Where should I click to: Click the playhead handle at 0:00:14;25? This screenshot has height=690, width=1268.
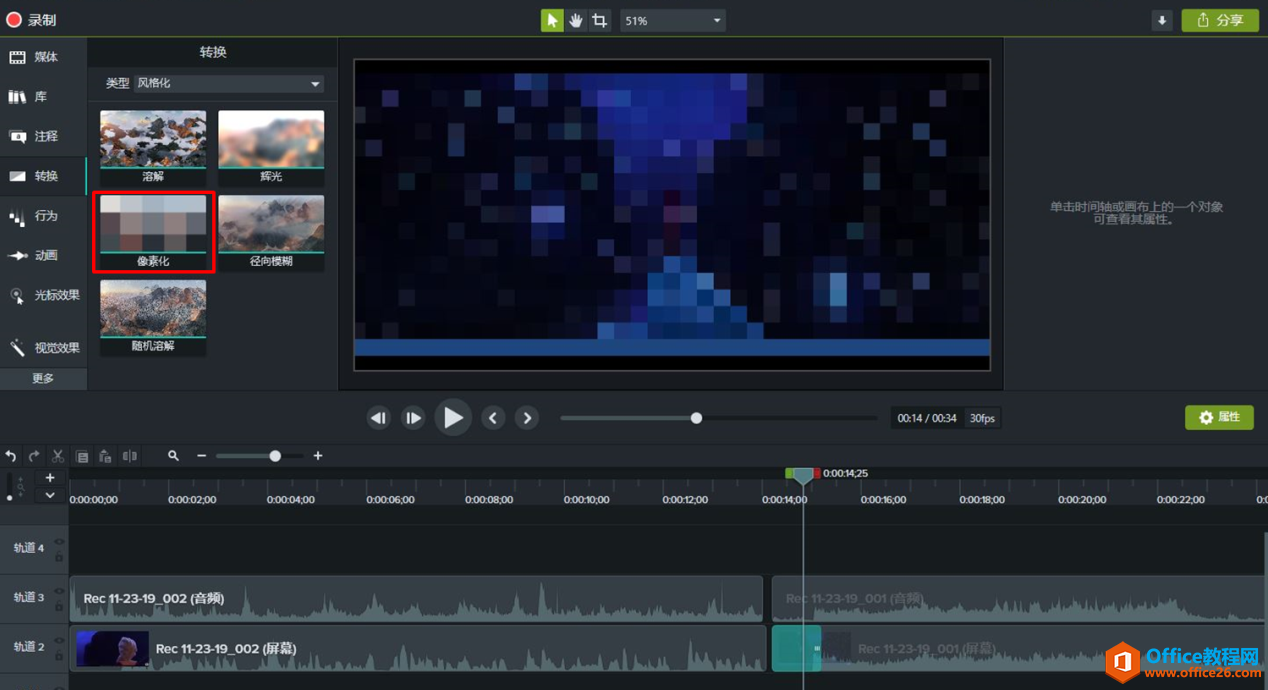click(803, 477)
